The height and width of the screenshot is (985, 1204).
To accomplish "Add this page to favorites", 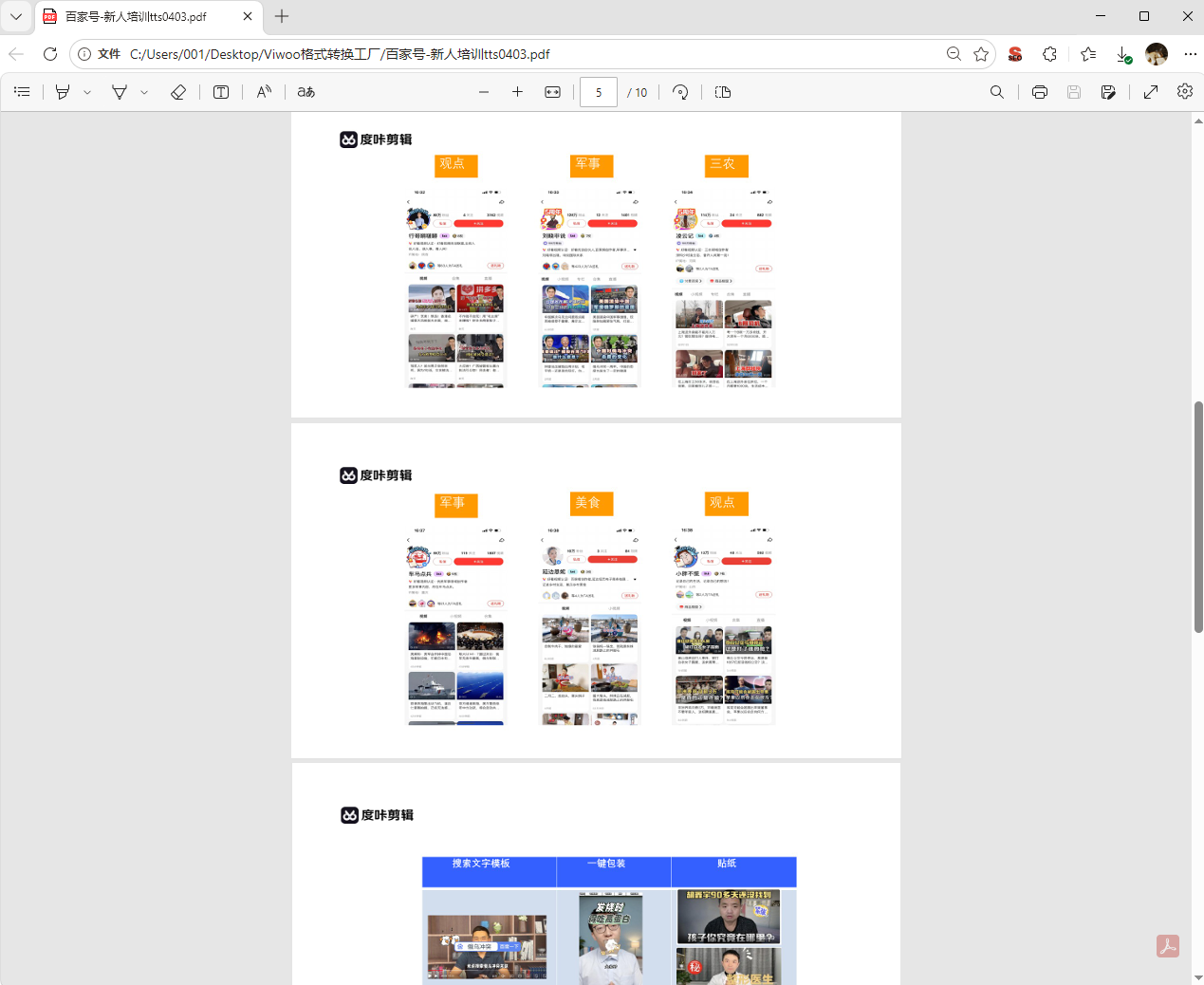I will (981, 54).
